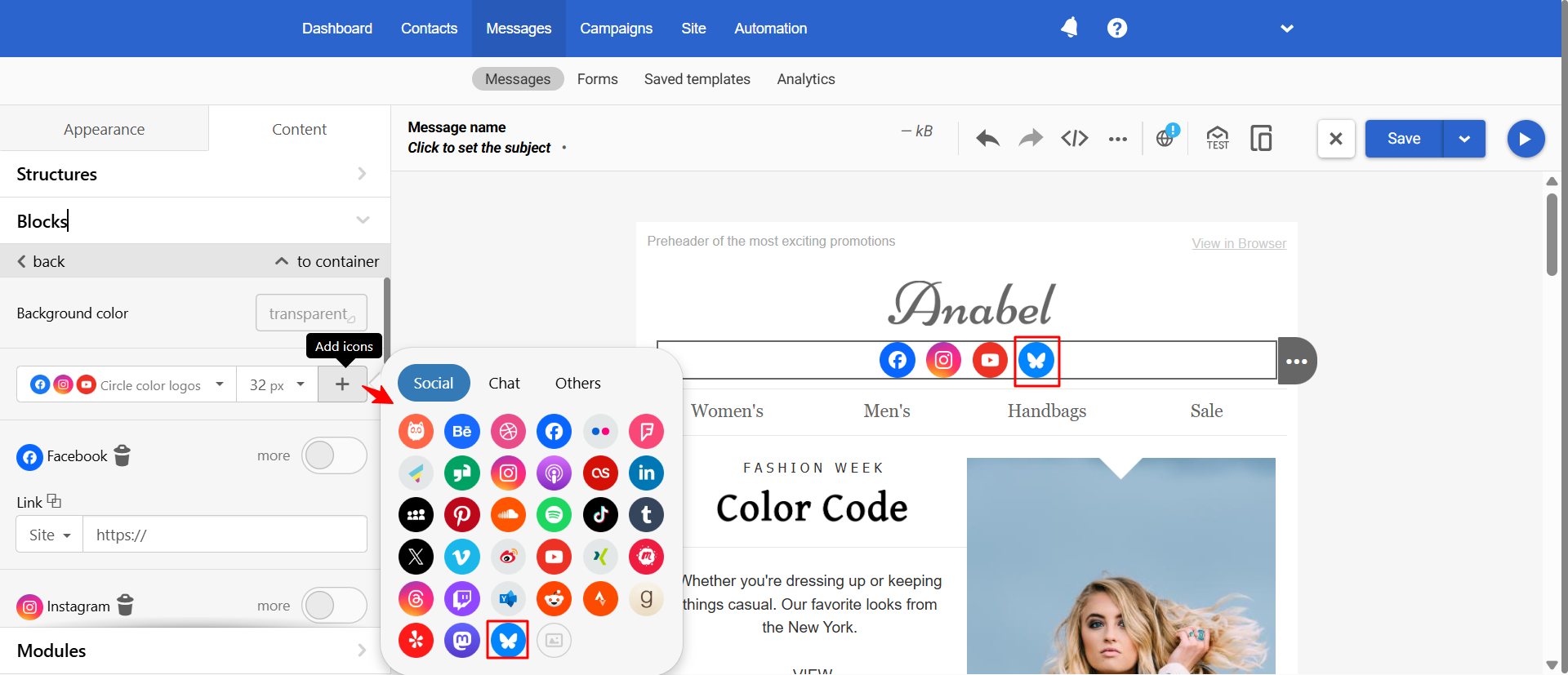The image size is (1568, 675).
Task: Add the Spotify icon from the picker
Action: tap(554, 514)
